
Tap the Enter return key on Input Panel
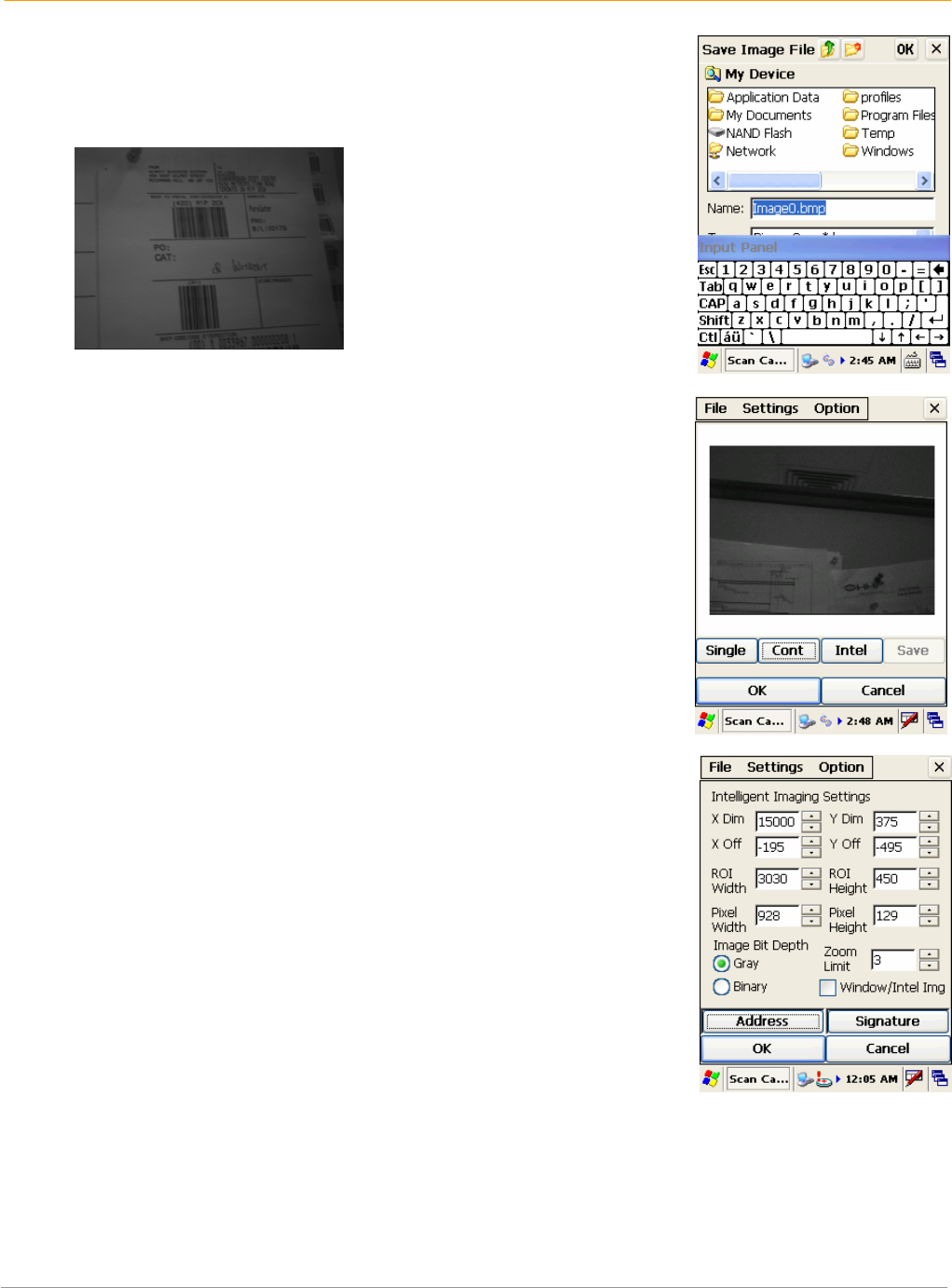pos(934,320)
